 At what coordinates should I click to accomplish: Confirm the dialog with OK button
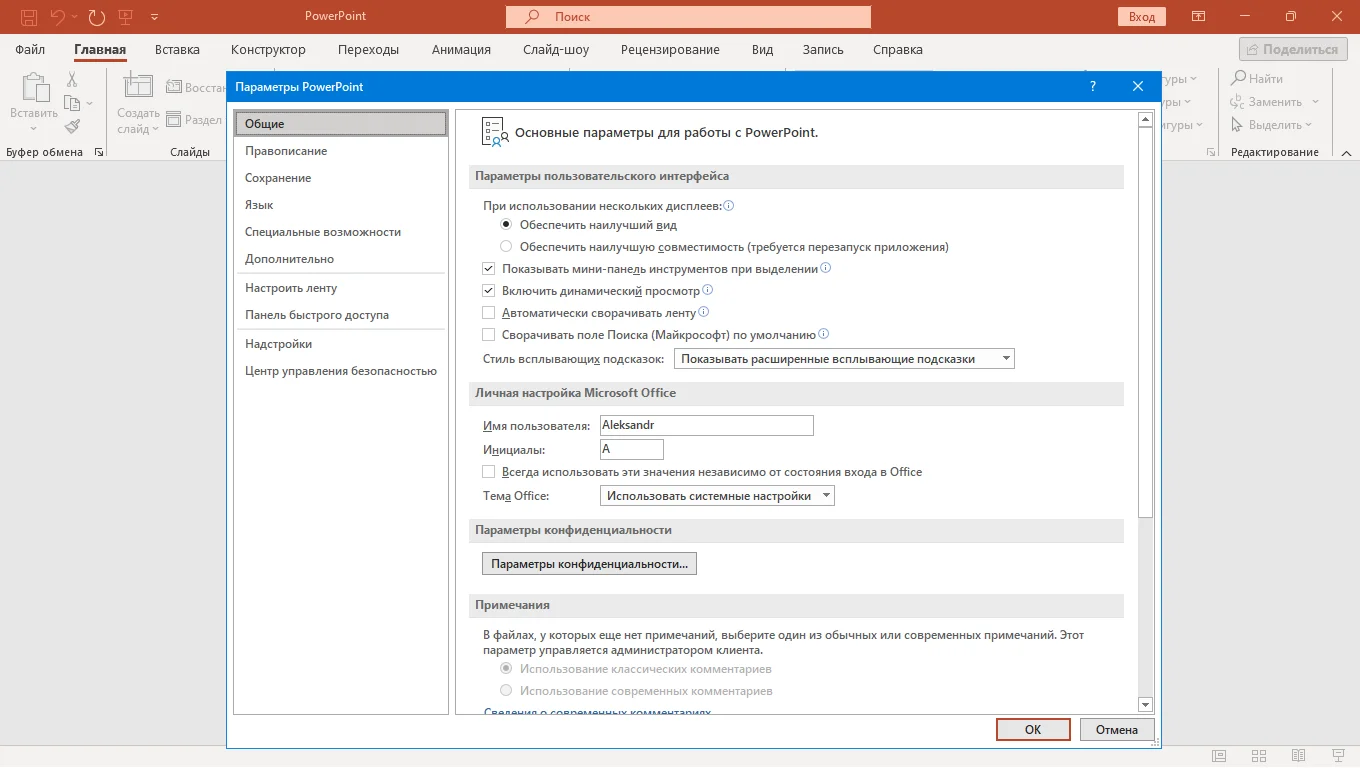pos(1033,730)
